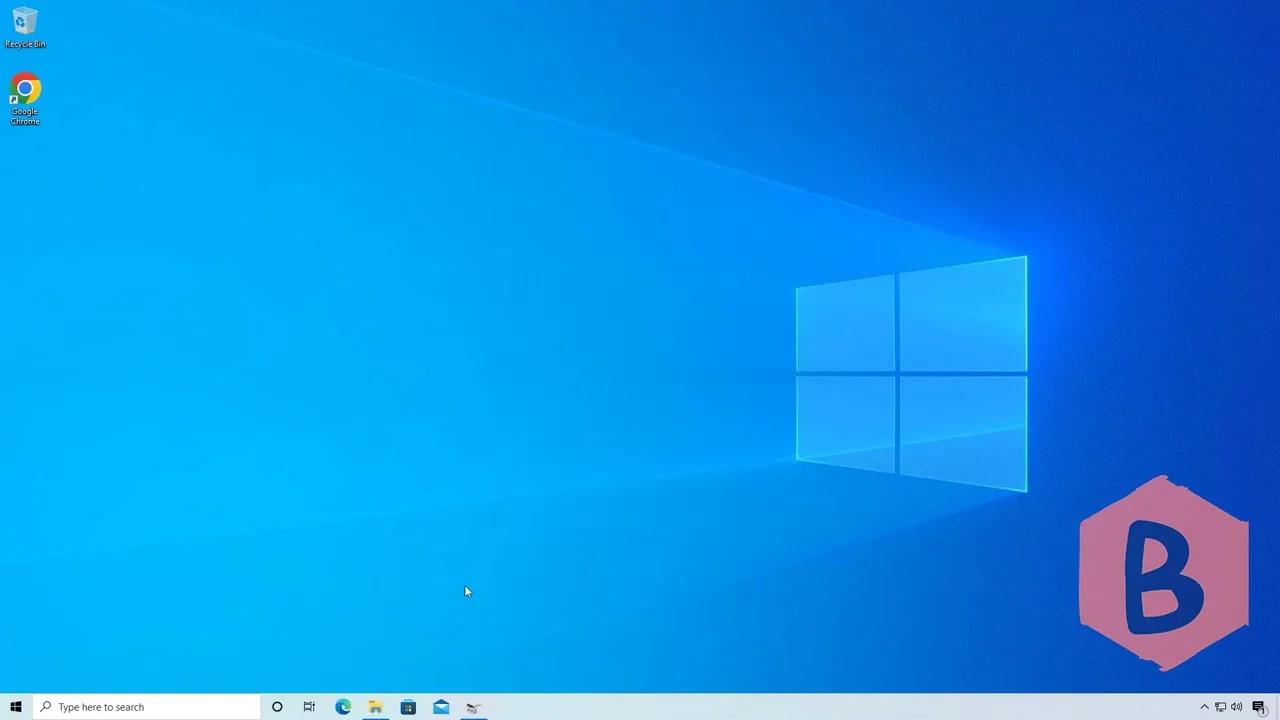Activate Cortana on the taskbar
Image resolution: width=1280 pixels, height=720 pixels.
(x=277, y=707)
